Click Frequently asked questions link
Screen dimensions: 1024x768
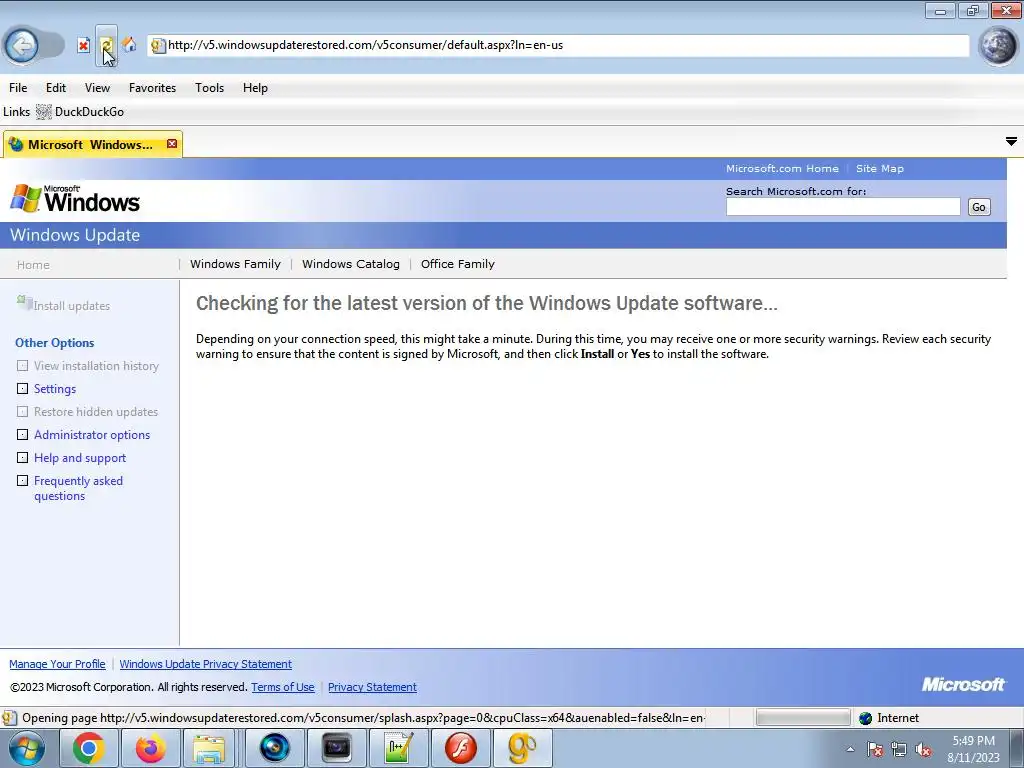click(x=78, y=488)
